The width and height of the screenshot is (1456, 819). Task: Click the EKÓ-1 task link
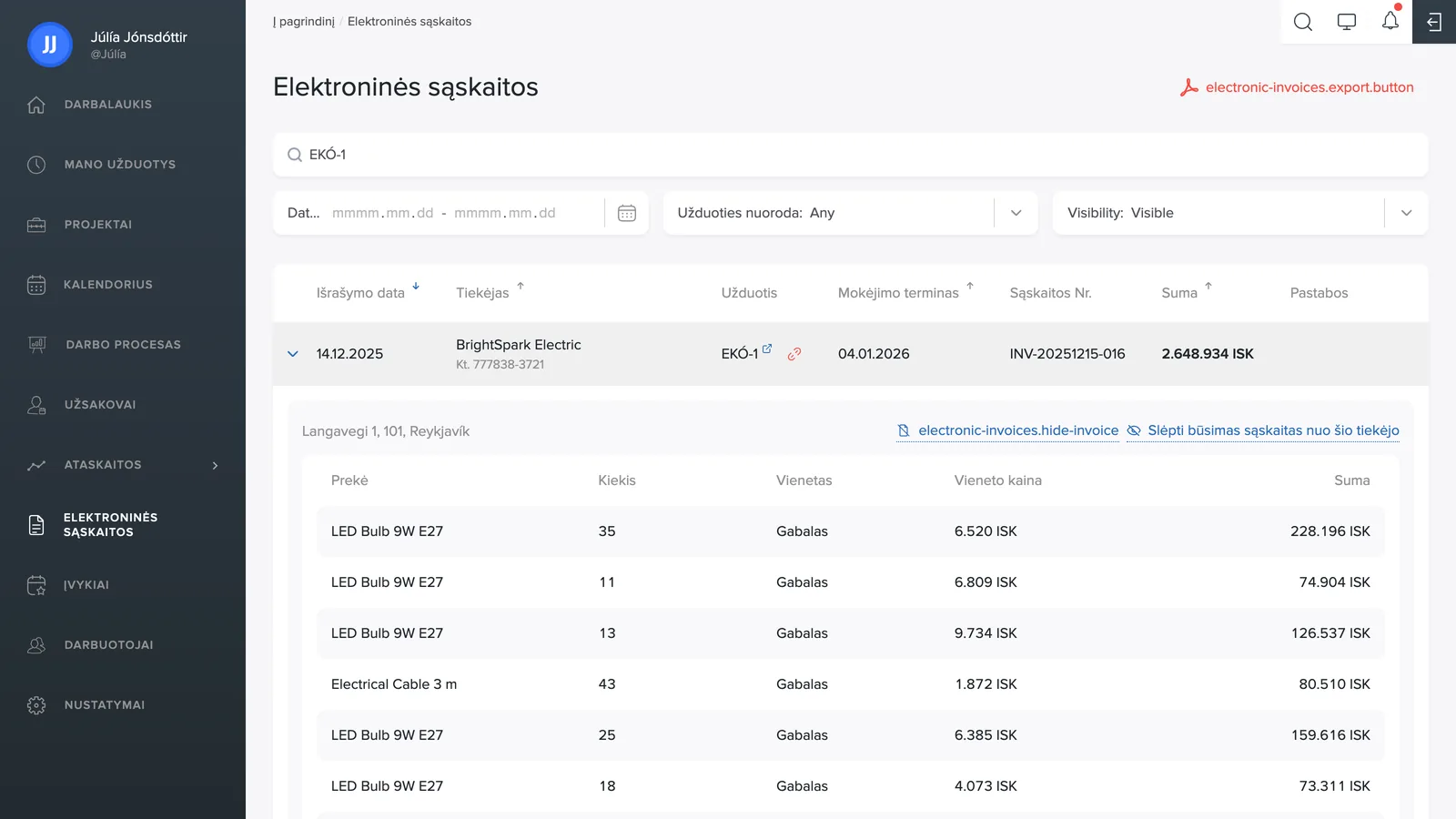(740, 354)
